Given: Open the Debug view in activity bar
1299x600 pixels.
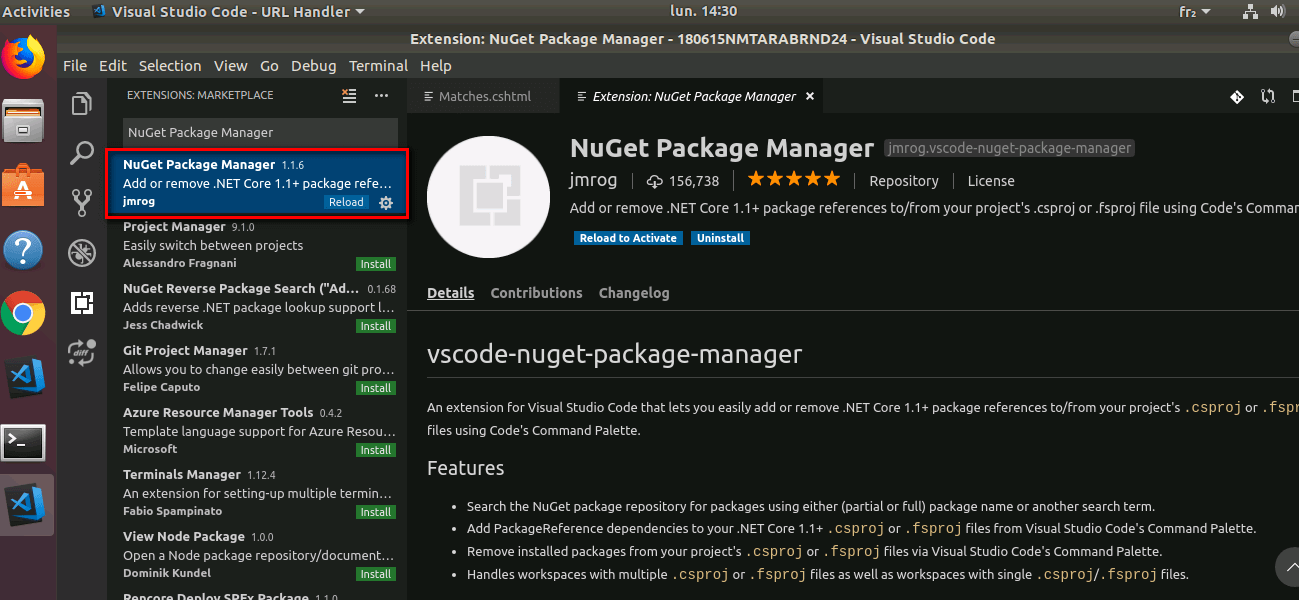Looking at the screenshot, I should tap(82, 252).
